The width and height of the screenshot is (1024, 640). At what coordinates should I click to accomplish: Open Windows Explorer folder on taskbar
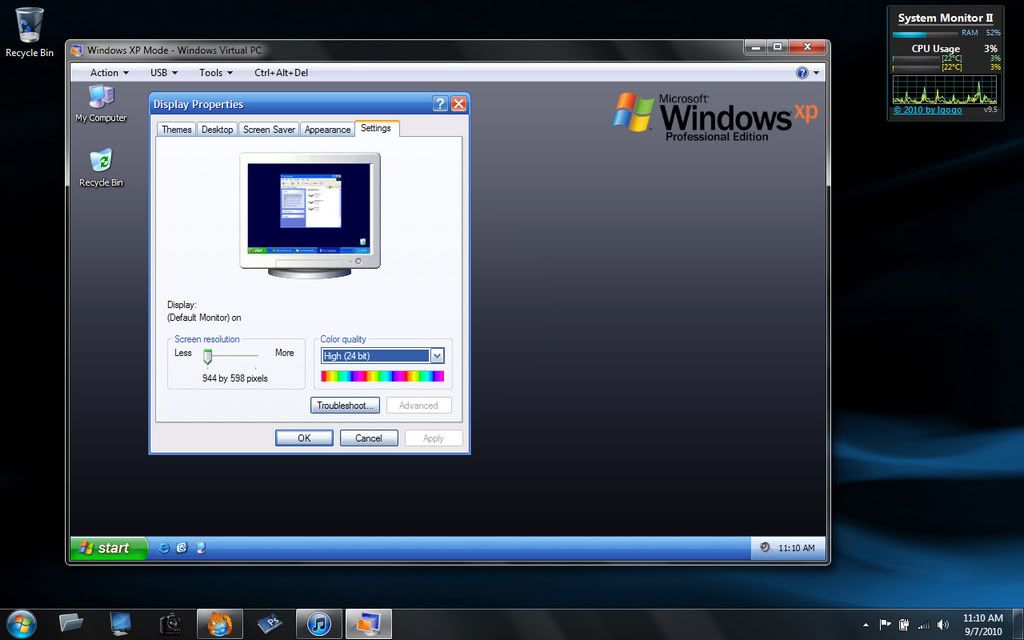(x=71, y=624)
